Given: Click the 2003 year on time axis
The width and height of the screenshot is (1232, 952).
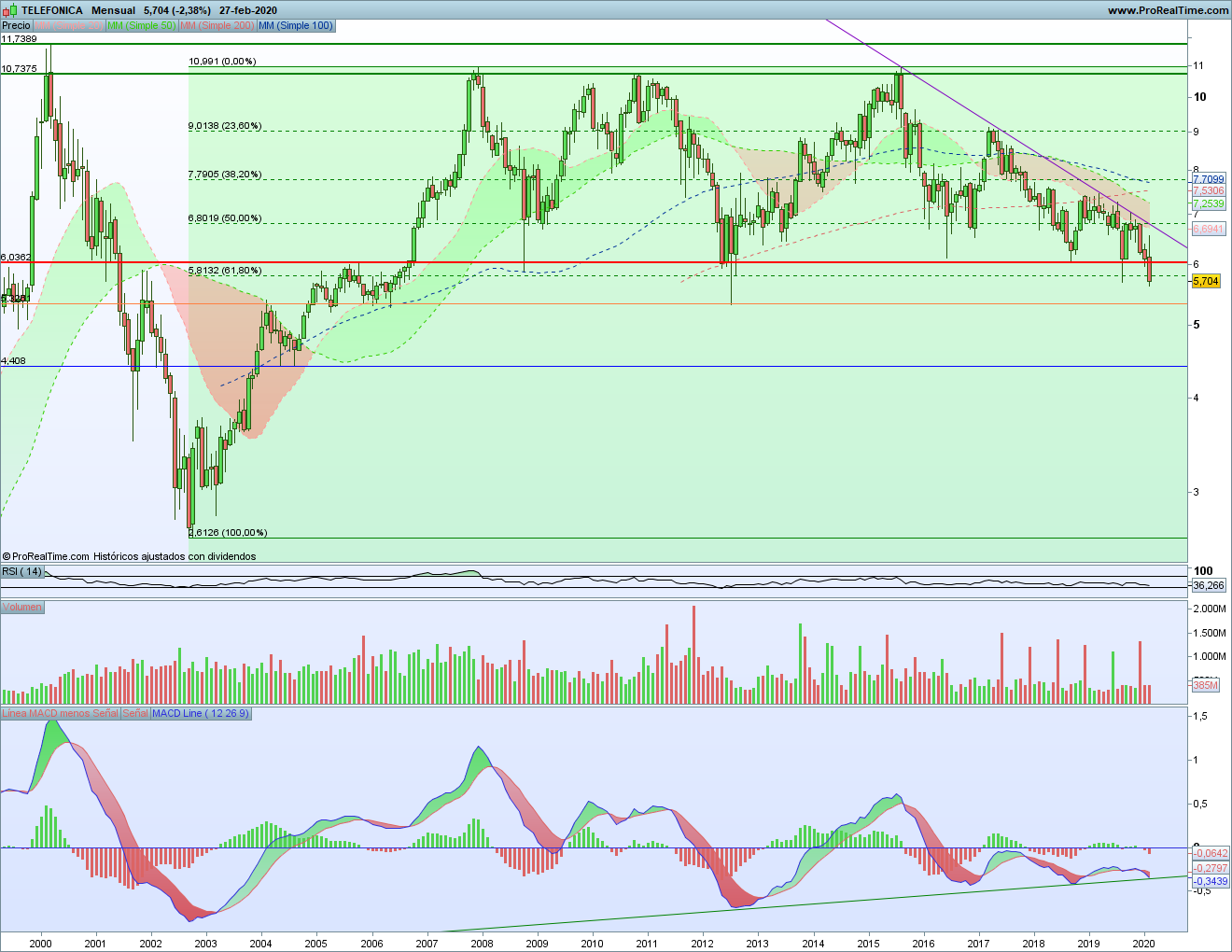Looking at the screenshot, I should [205, 944].
